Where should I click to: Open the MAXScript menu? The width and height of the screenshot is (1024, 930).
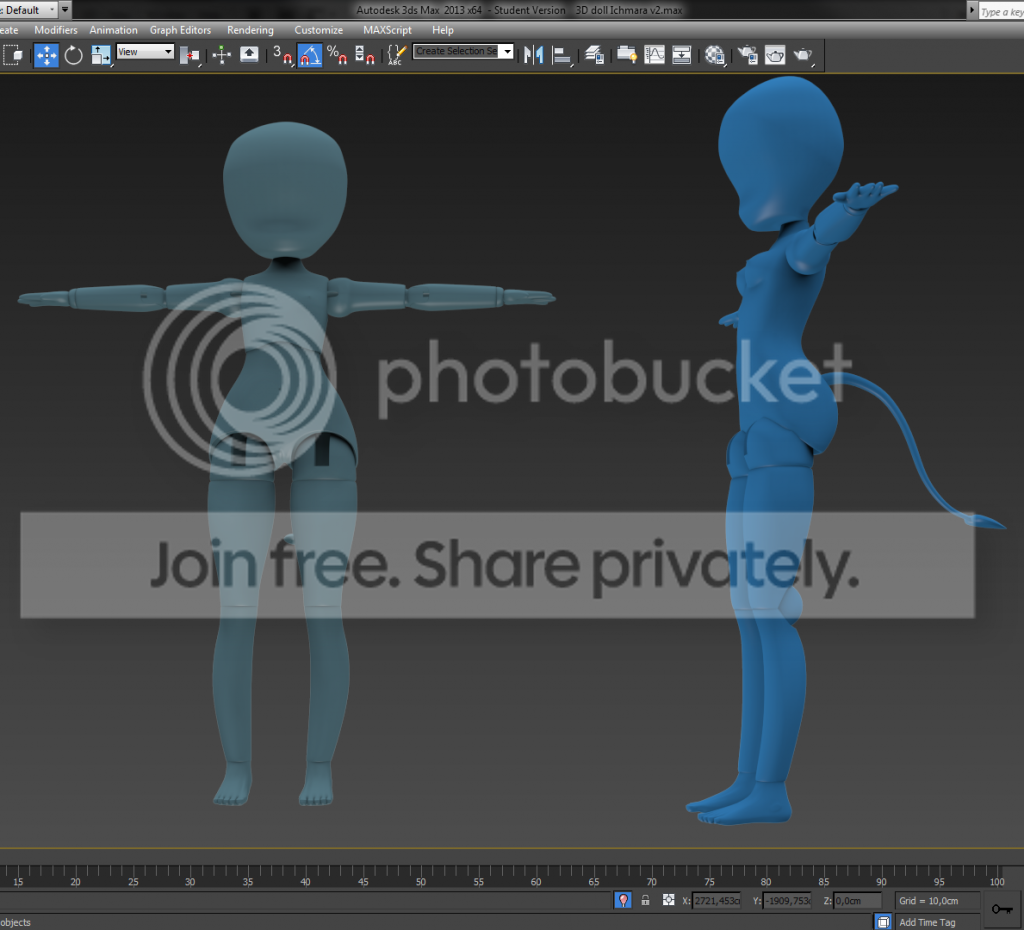[x=387, y=30]
